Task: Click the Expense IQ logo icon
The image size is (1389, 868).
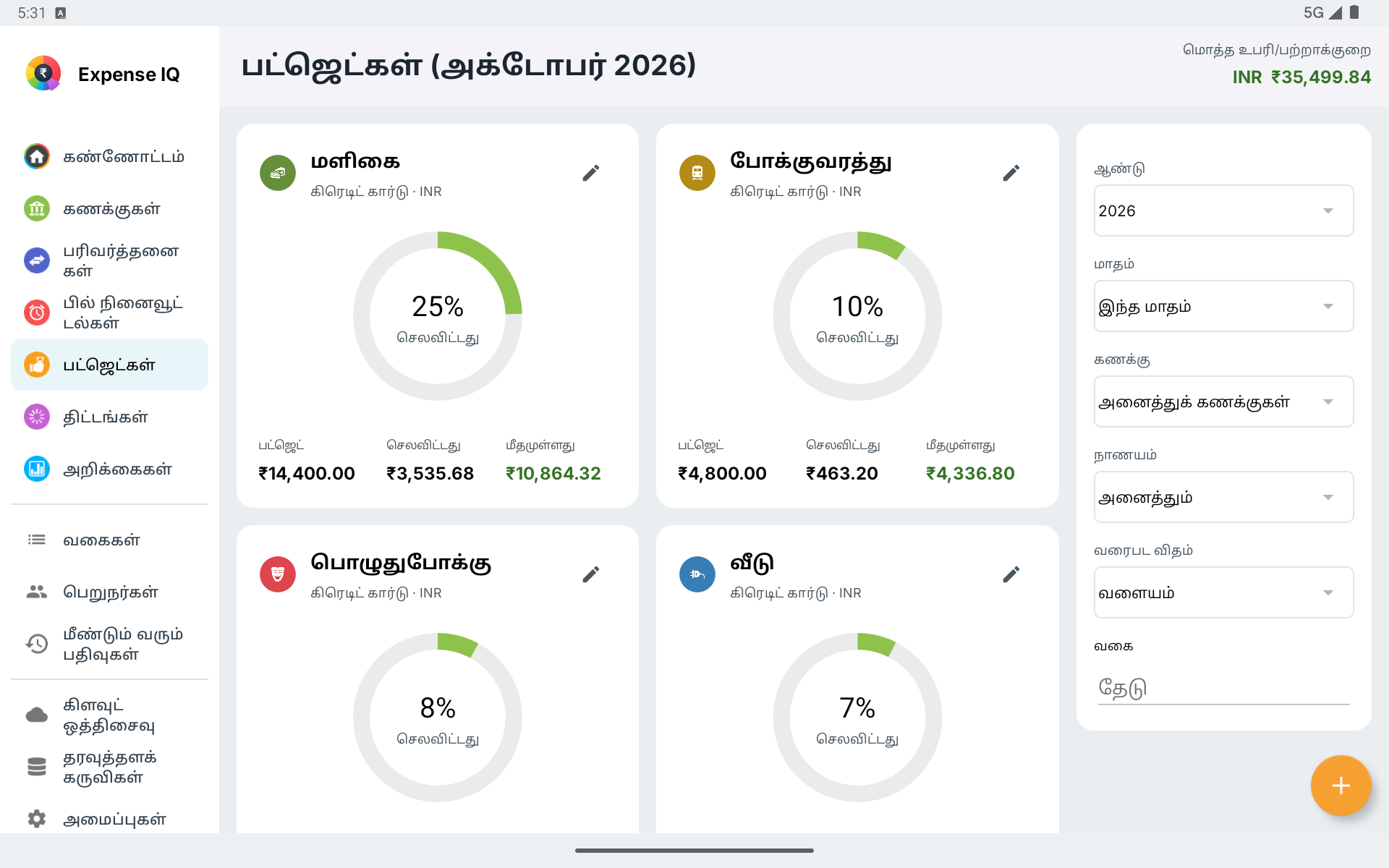Action: point(43,73)
